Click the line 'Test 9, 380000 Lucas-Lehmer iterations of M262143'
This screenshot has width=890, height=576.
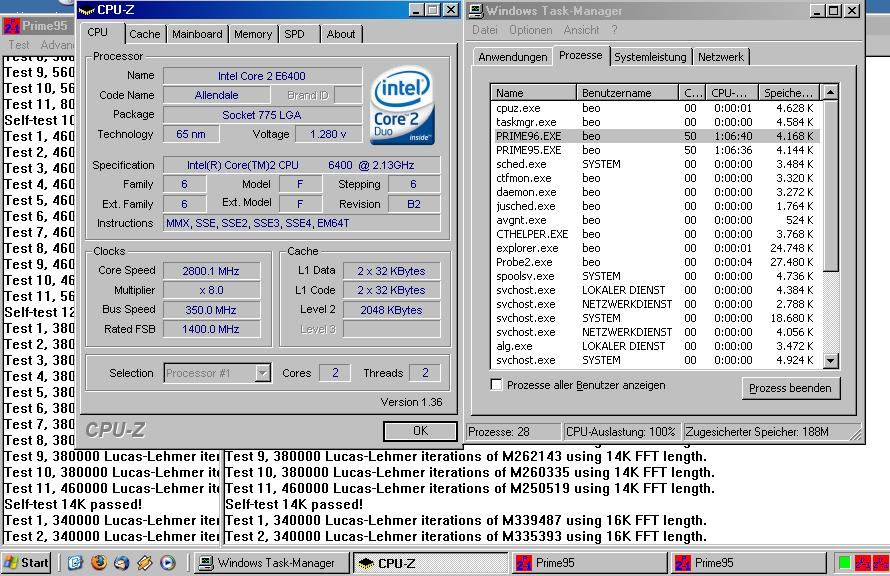click(465, 456)
